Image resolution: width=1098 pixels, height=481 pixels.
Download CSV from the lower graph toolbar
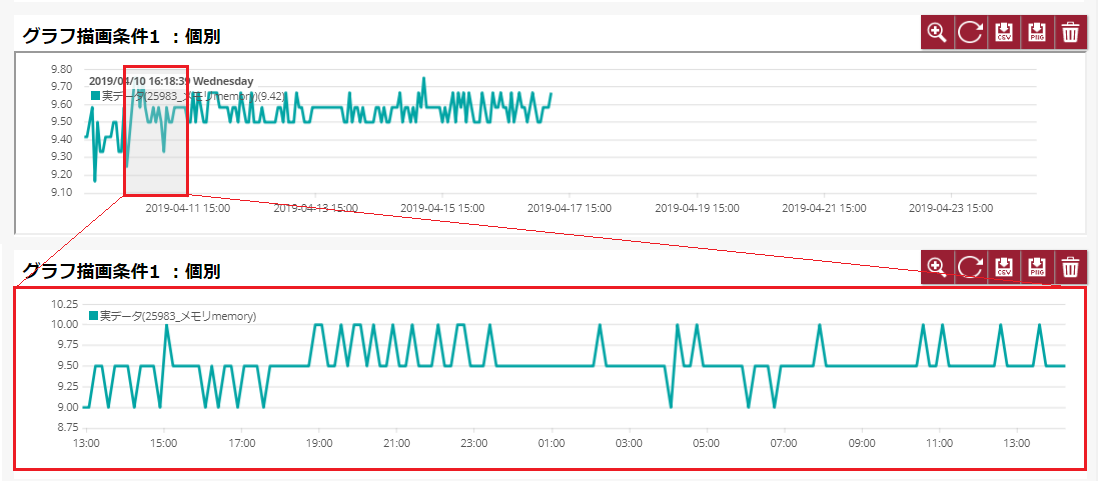[1004, 267]
